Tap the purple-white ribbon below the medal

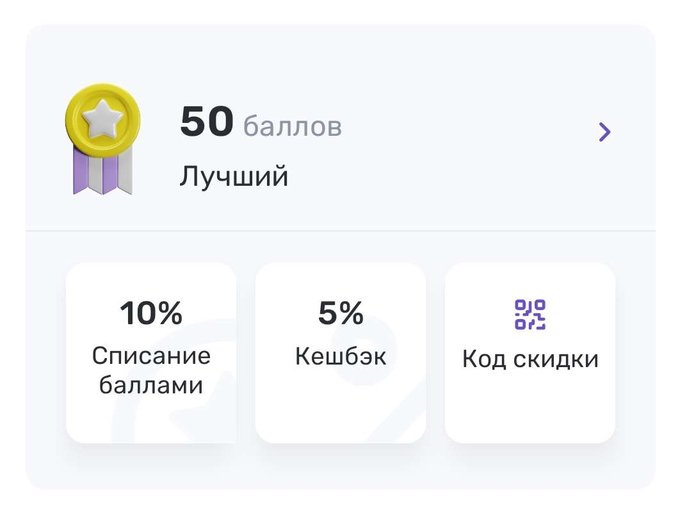(x=103, y=171)
